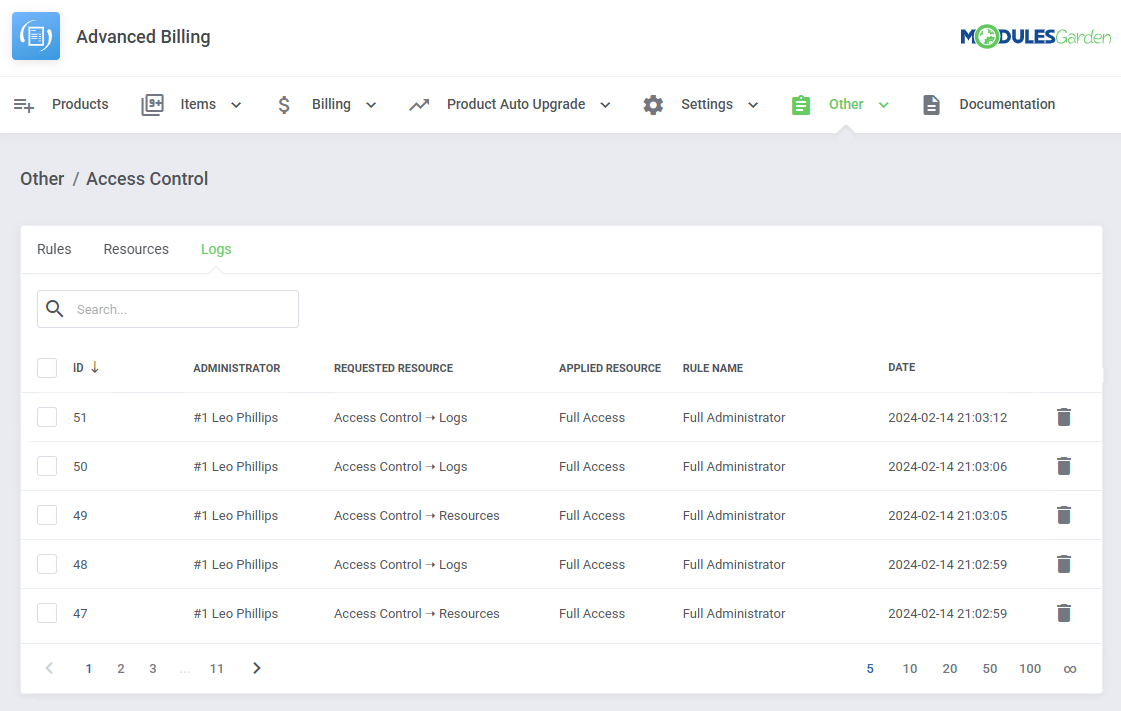Go to page 2
This screenshot has width=1121, height=711.
coord(121,669)
